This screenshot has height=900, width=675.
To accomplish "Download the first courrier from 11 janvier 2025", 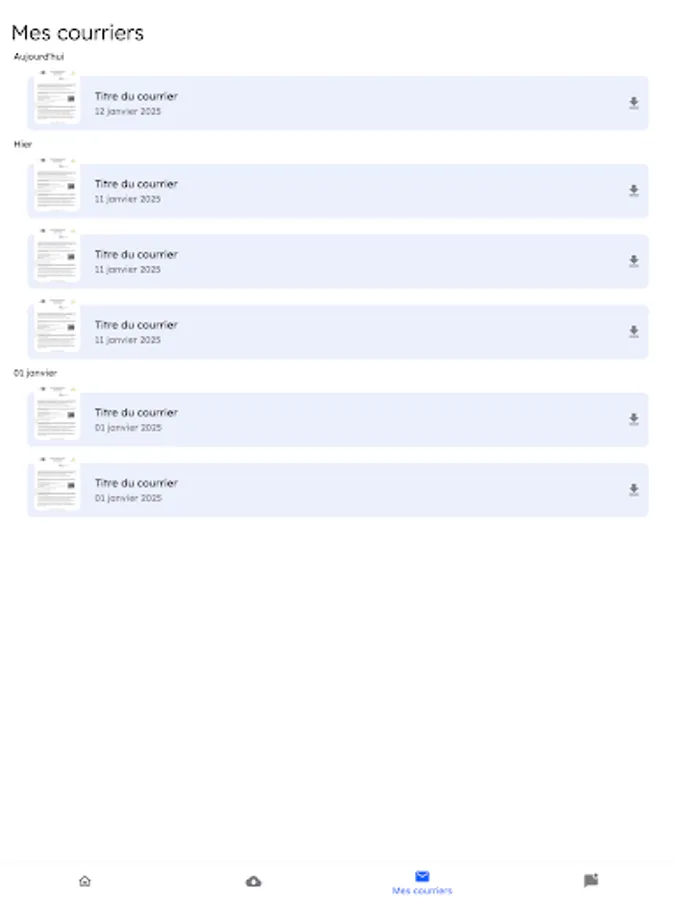I will (x=633, y=191).
